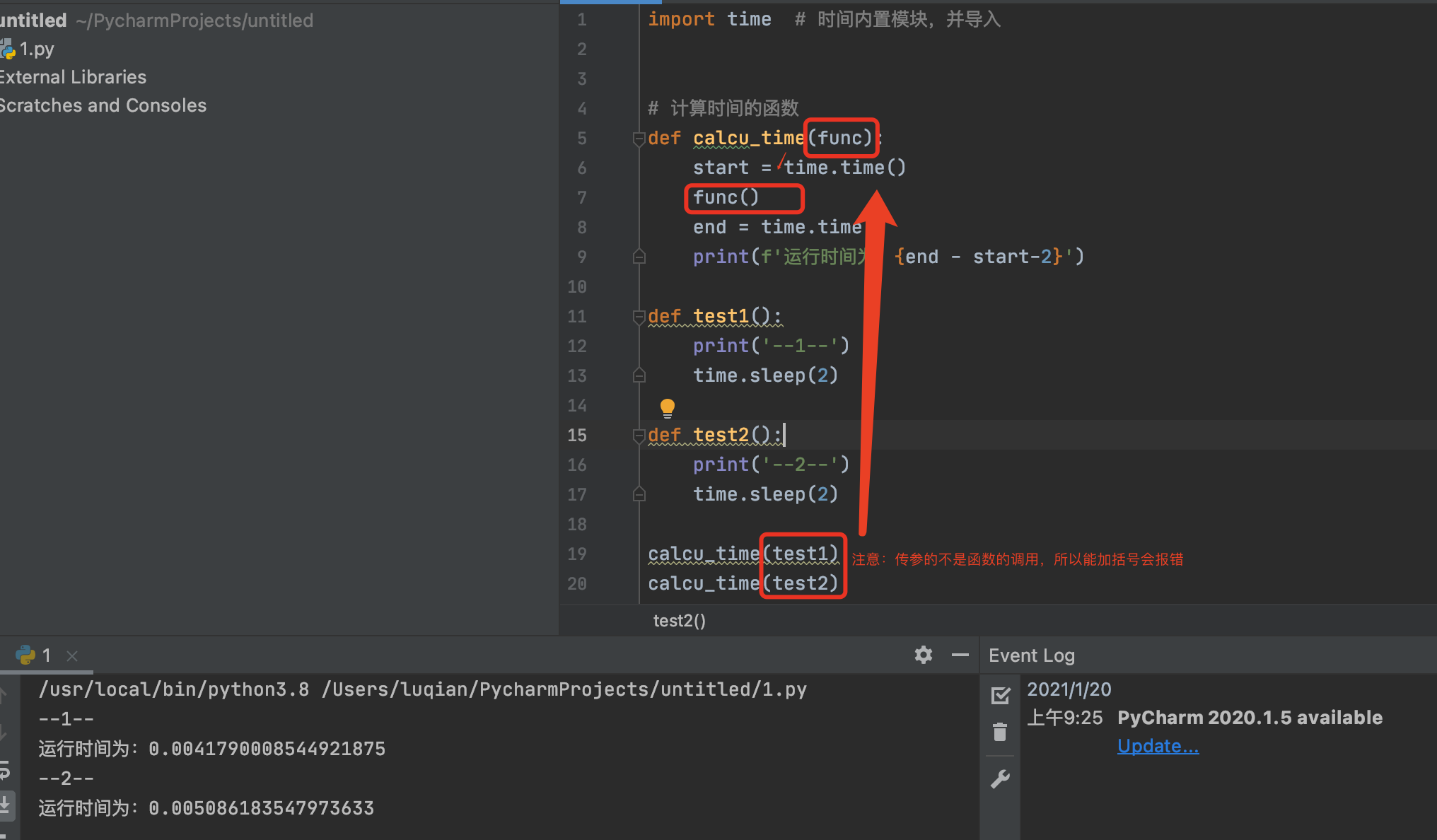Click the first 运行时间为 output line
Image resolution: width=1437 pixels, height=840 pixels.
(211, 749)
